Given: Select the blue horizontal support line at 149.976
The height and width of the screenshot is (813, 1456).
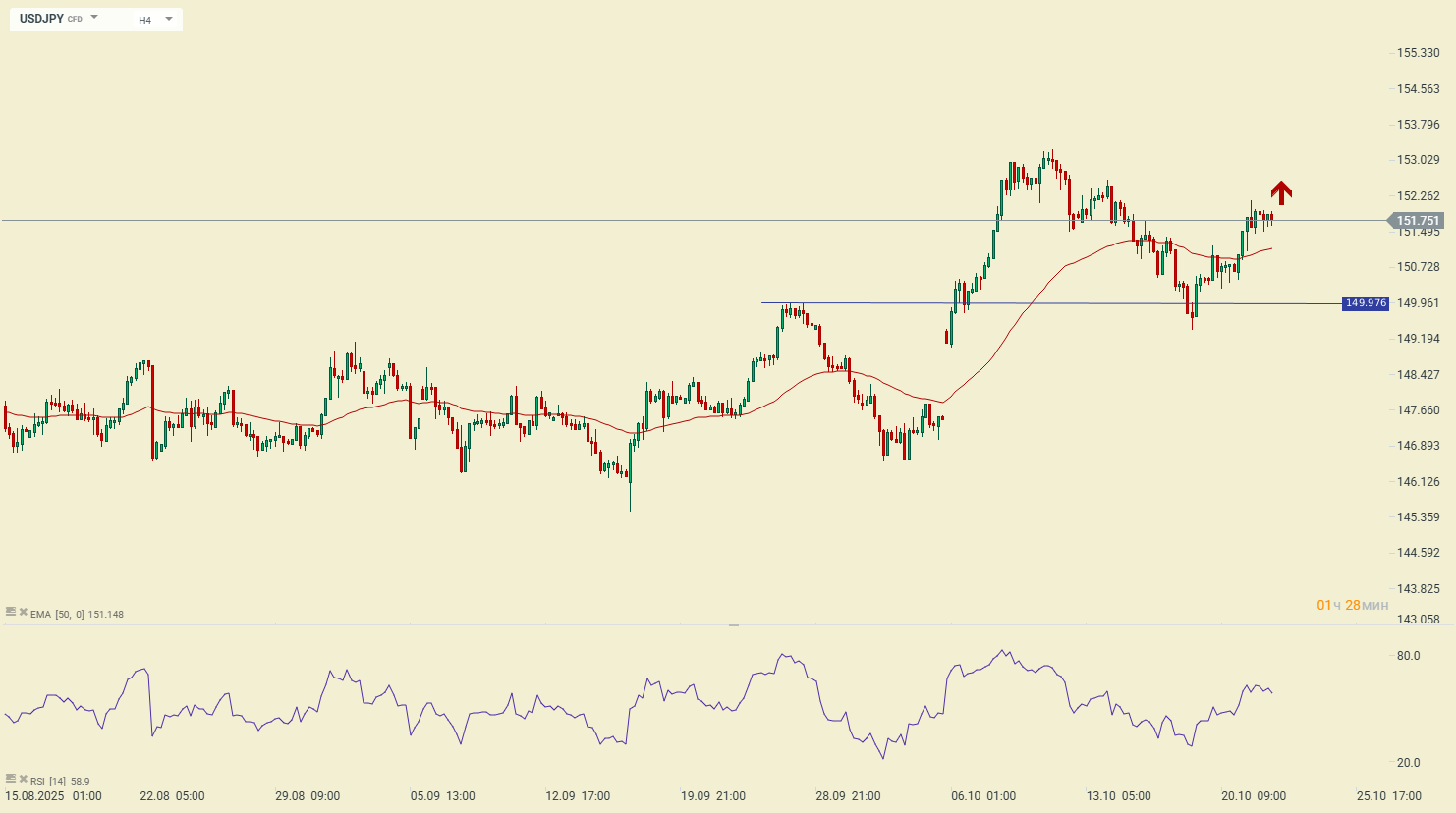Looking at the screenshot, I should [1081, 303].
